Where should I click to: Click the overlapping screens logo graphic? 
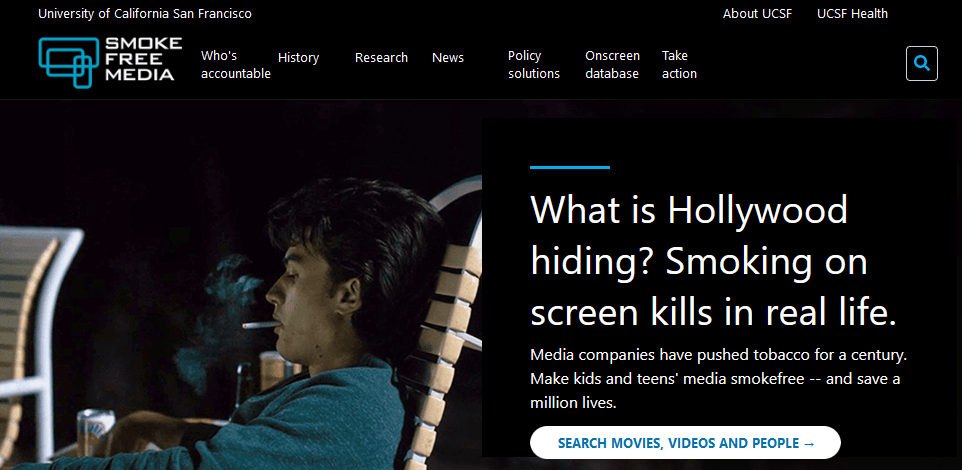(x=68, y=62)
